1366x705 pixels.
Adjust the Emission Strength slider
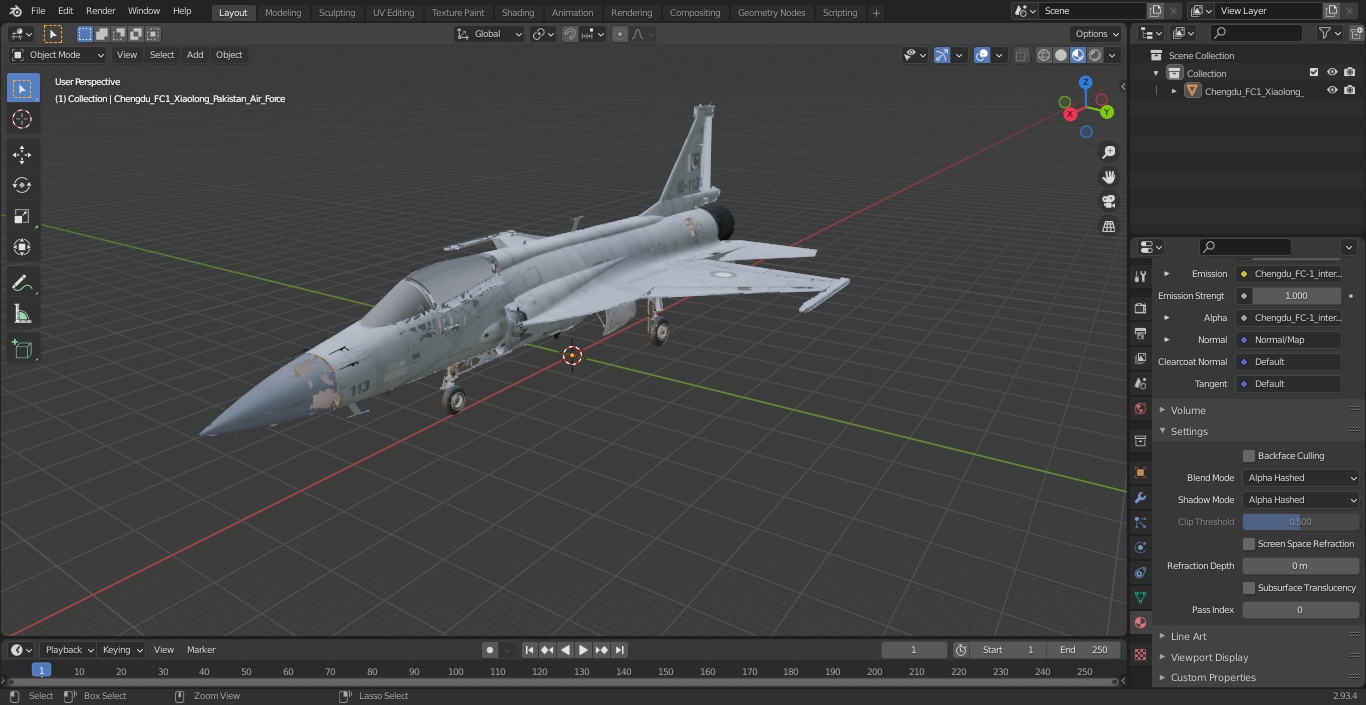pos(1296,296)
